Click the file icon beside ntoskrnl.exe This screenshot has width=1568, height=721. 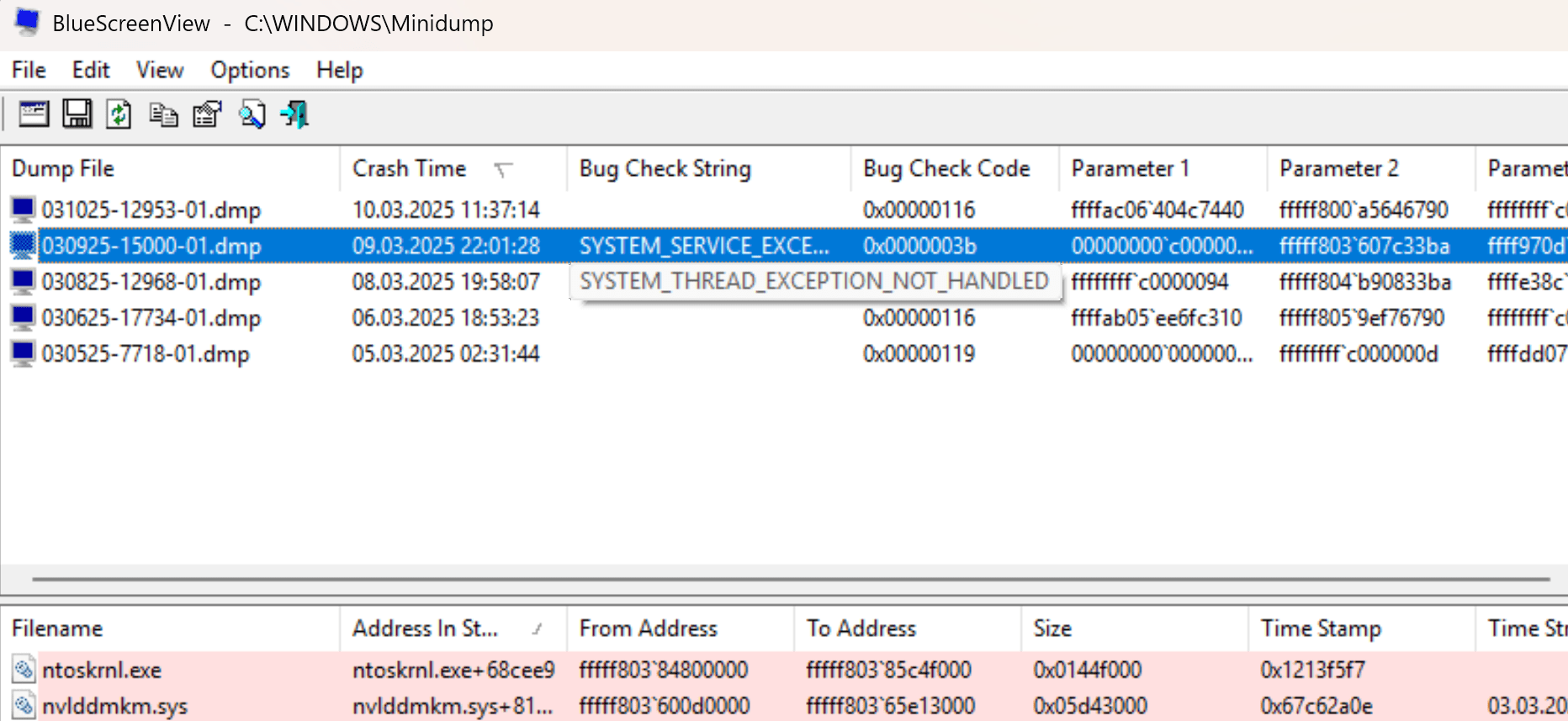tap(24, 670)
